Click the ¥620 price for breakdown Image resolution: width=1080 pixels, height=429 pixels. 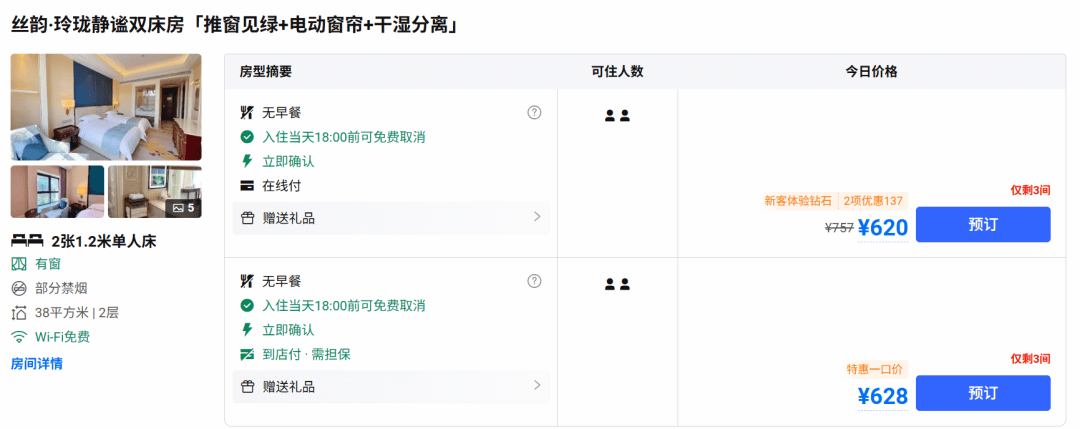click(883, 227)
